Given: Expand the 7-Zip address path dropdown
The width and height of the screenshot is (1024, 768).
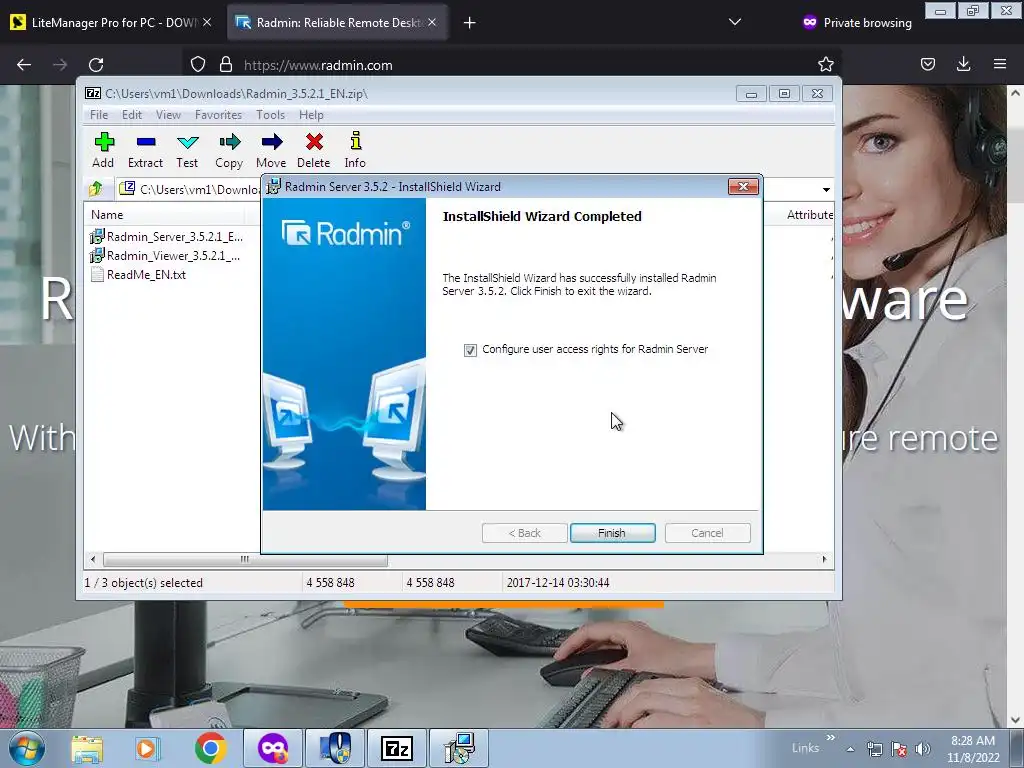Looking at the screenshot, I should coord(826,189).
